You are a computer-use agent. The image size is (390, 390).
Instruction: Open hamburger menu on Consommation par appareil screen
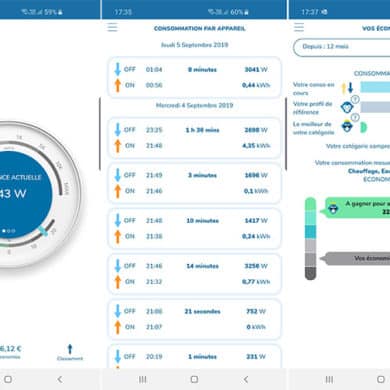coord(112,27)
